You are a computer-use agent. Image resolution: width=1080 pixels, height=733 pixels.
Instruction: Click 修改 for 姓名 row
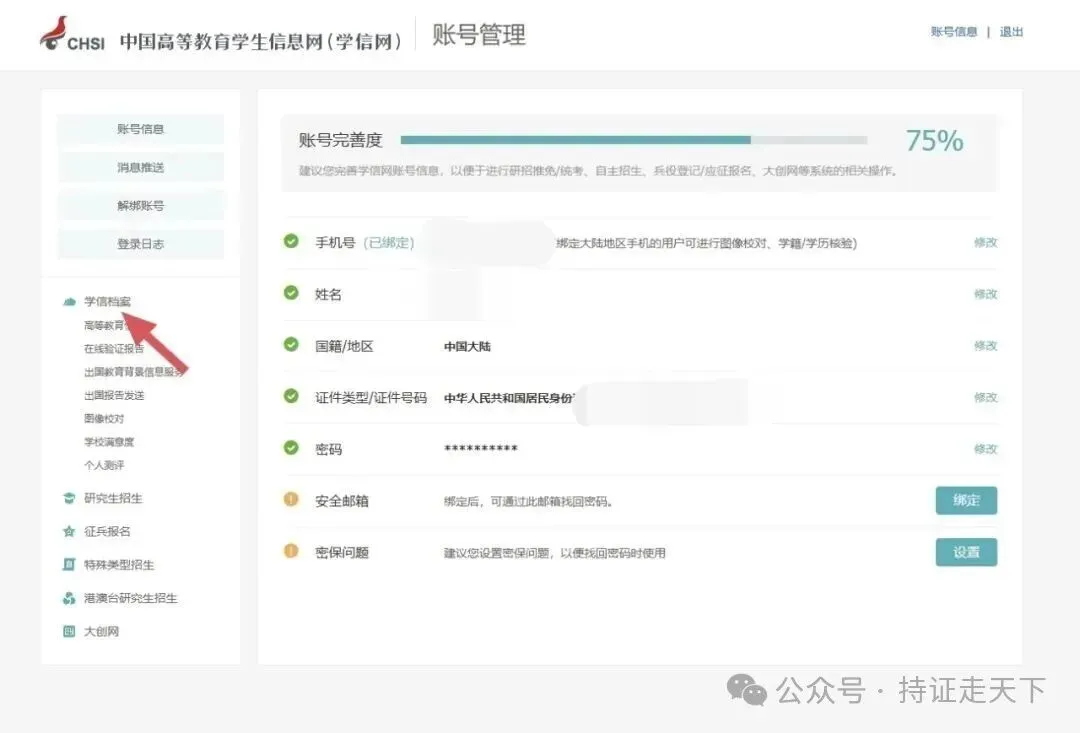point(986,294)
